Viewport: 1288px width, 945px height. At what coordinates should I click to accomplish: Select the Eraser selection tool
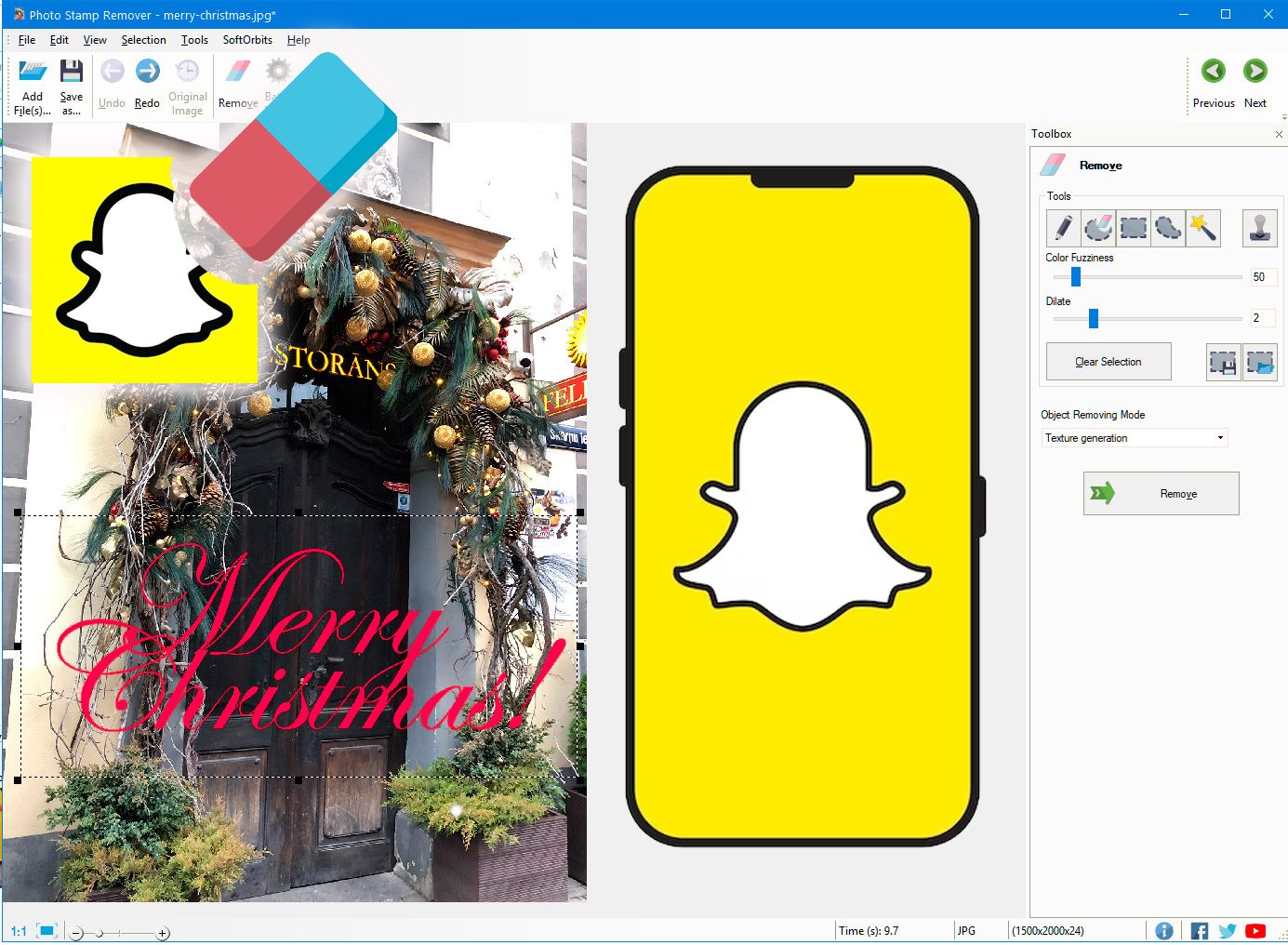[x=1098, y=228]
